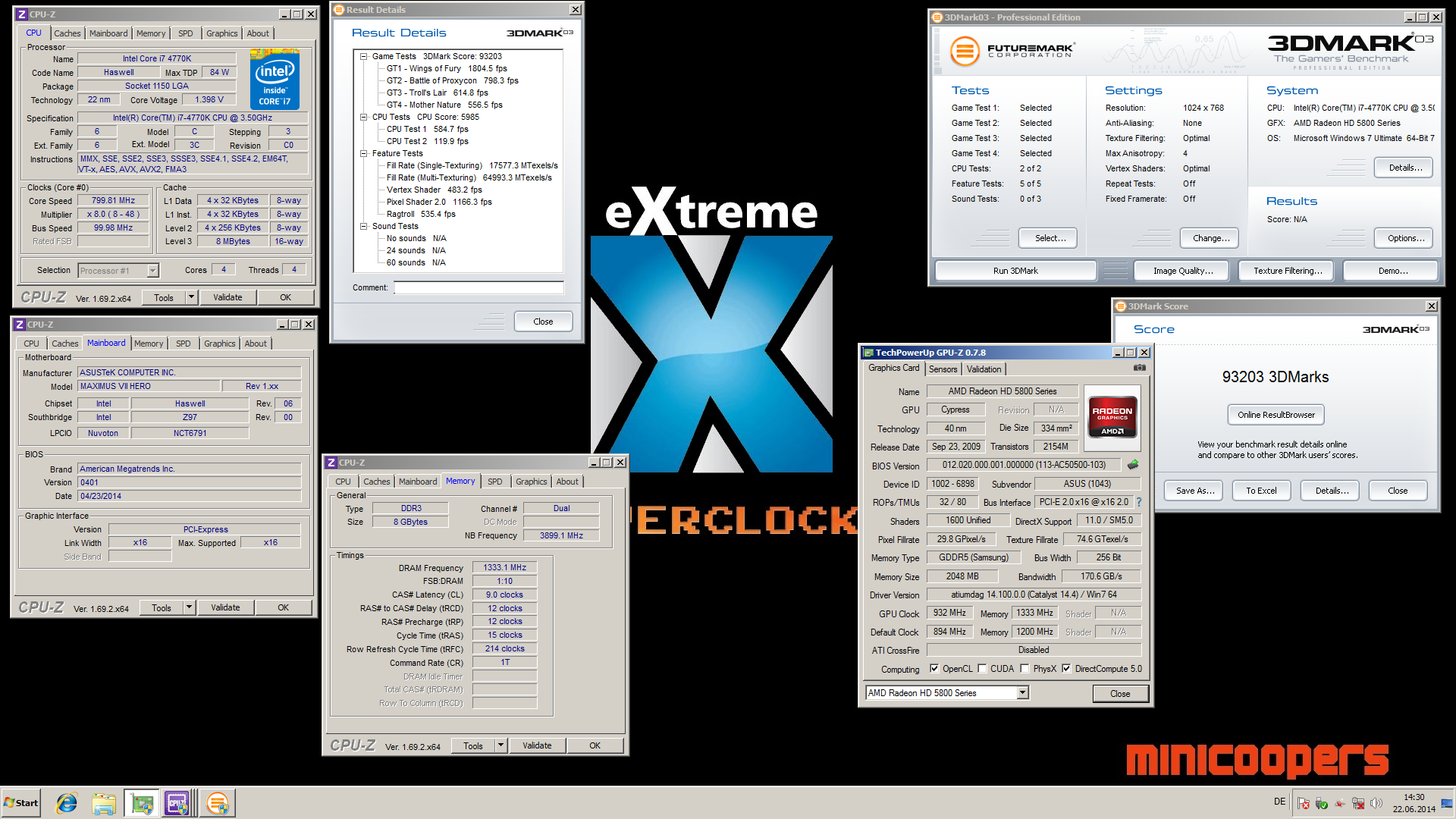
Task: Toggle the CUDA checkbox in GPU-Z
Action: point(982,668)
